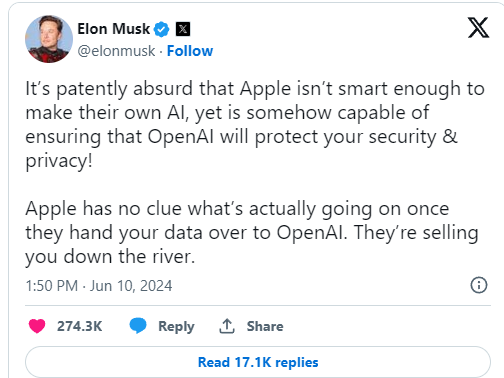Open the @elonmusk handle link
This screenshot has width=504, height=378.
[x=116, y=51]
